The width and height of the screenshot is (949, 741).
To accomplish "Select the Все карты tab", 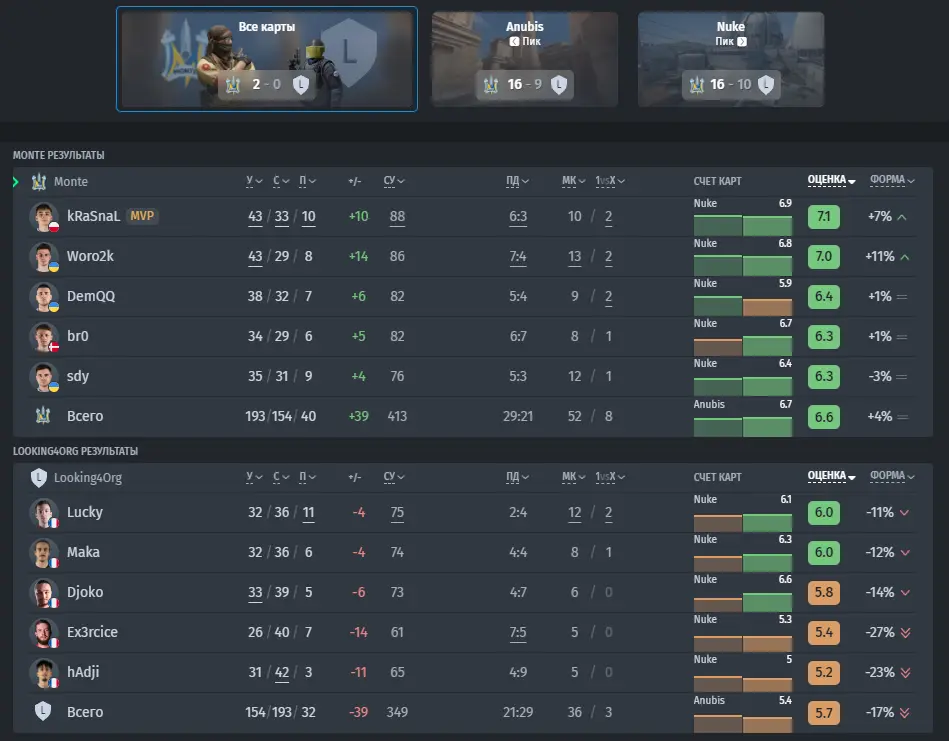I will click(x=267, y=59).
